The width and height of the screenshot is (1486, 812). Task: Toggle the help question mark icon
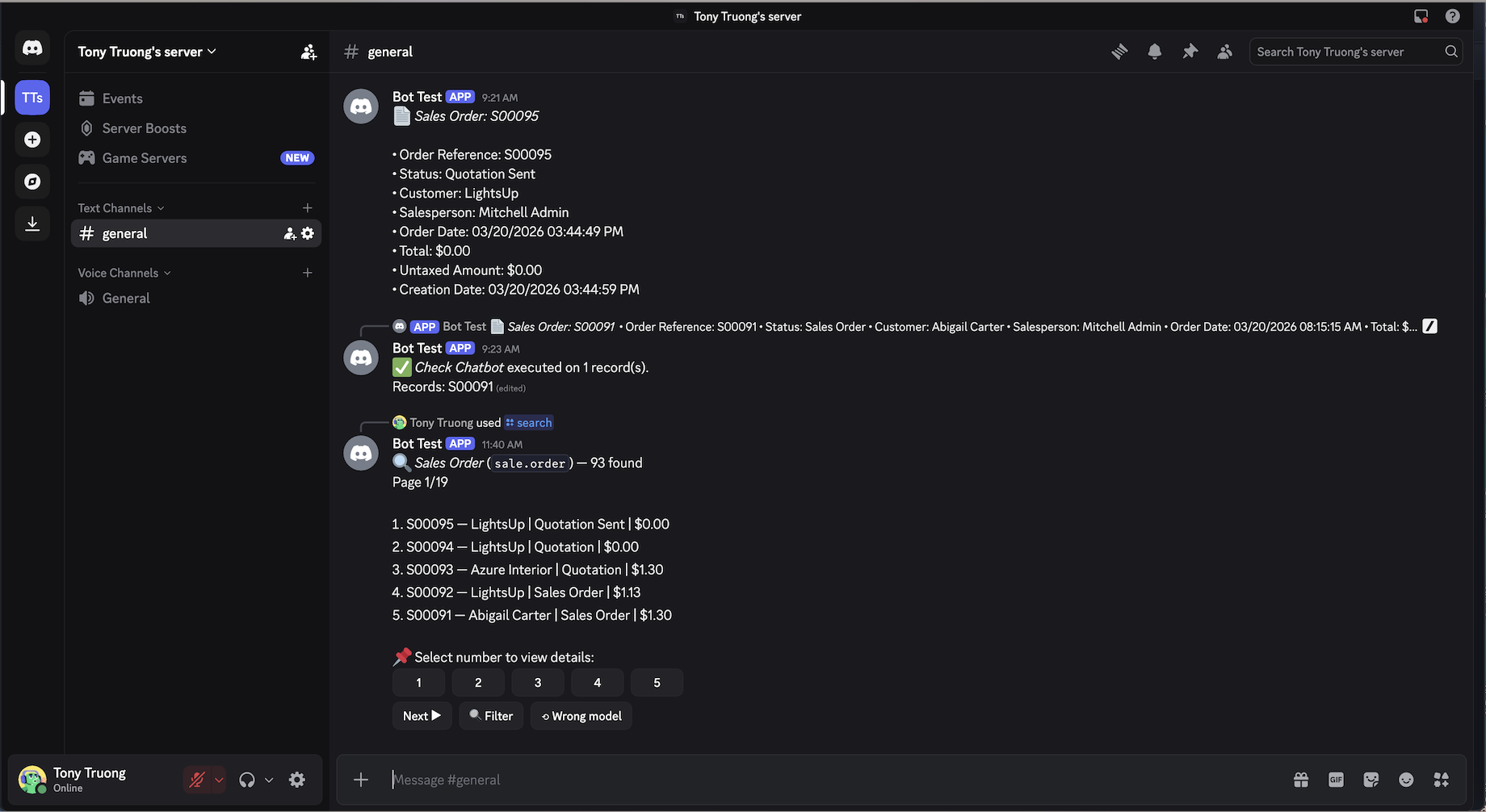click(x=1452, y=15)
